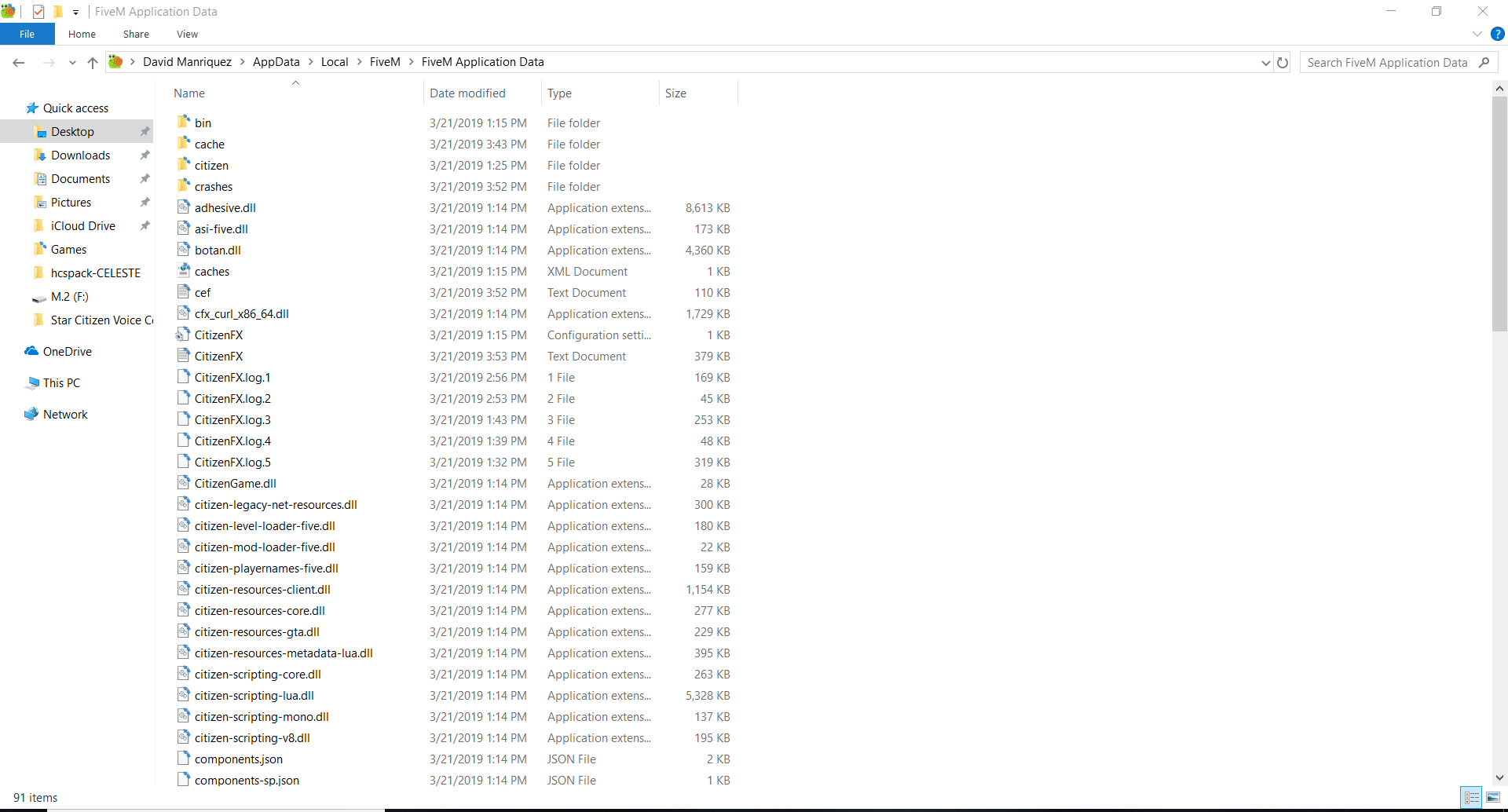
Task: Click the scrollbar up arrow
Action: pyautogui.click(x=1499, y=89)
